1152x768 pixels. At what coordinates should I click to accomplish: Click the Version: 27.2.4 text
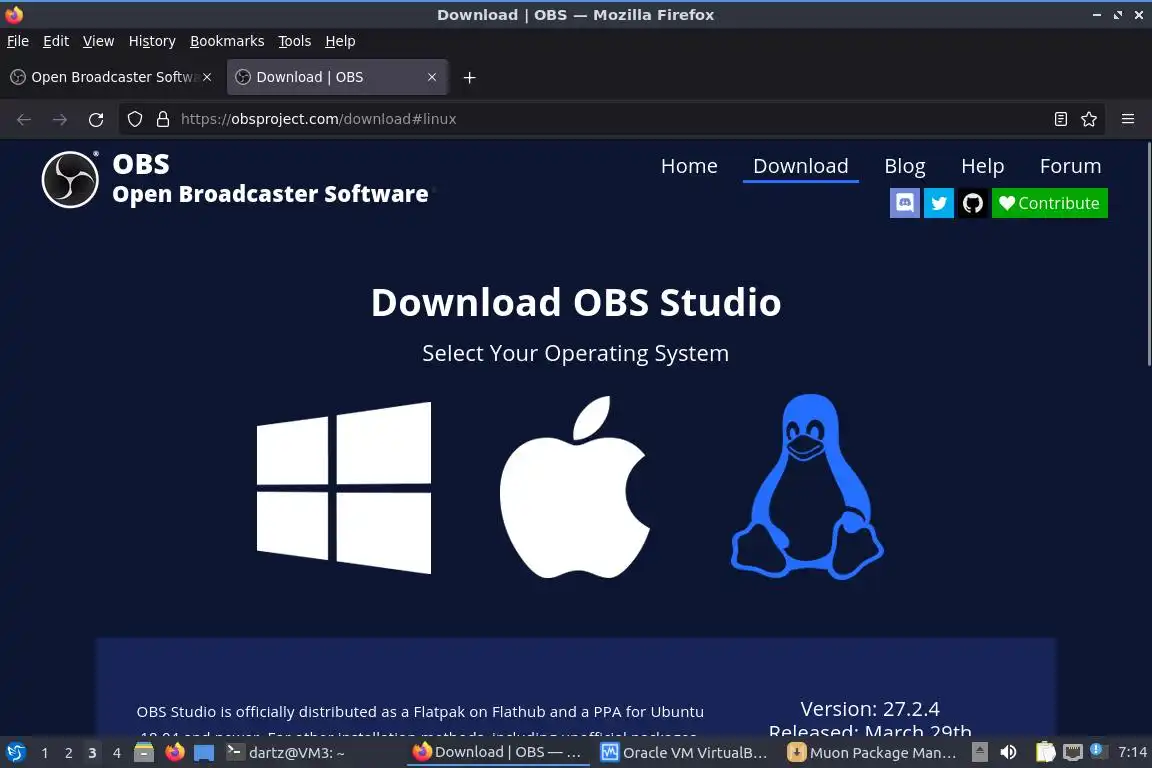870,709
